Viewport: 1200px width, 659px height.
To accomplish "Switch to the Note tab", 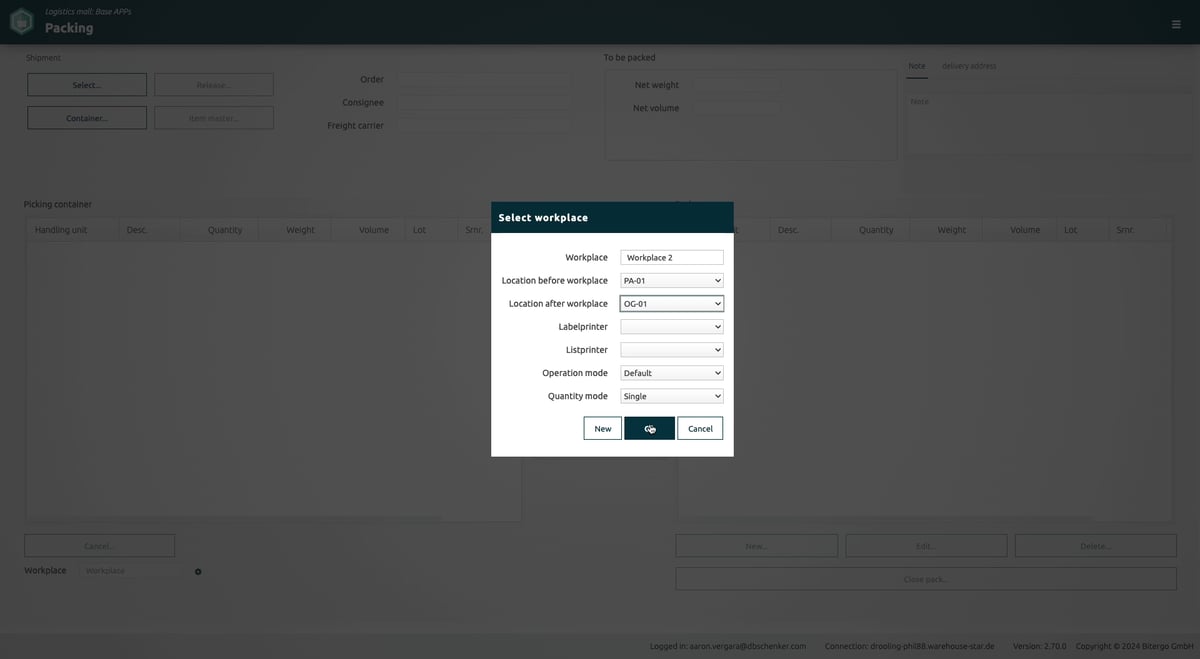I will click(x=917, y=66).
